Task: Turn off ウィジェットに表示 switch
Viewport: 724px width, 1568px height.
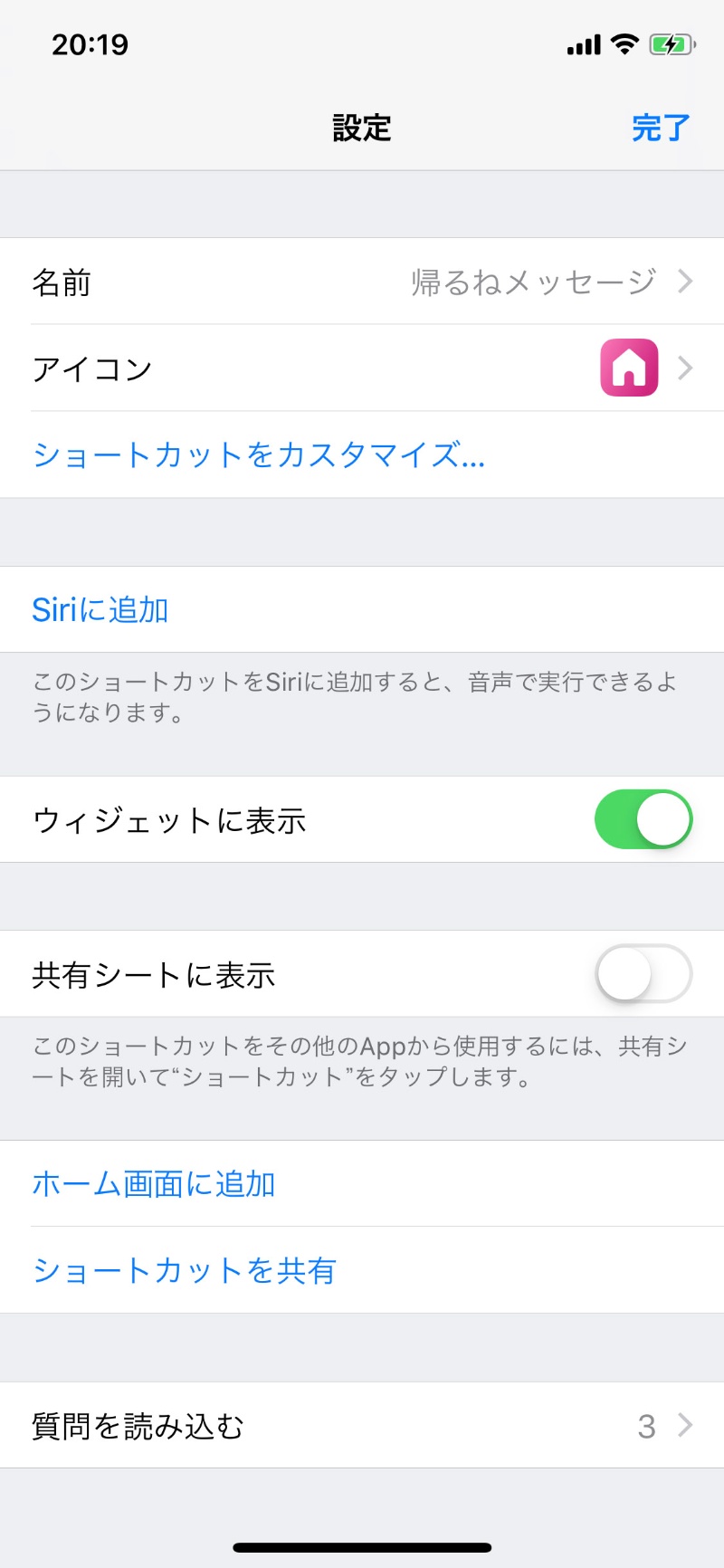Action: (x=643, y=819)
